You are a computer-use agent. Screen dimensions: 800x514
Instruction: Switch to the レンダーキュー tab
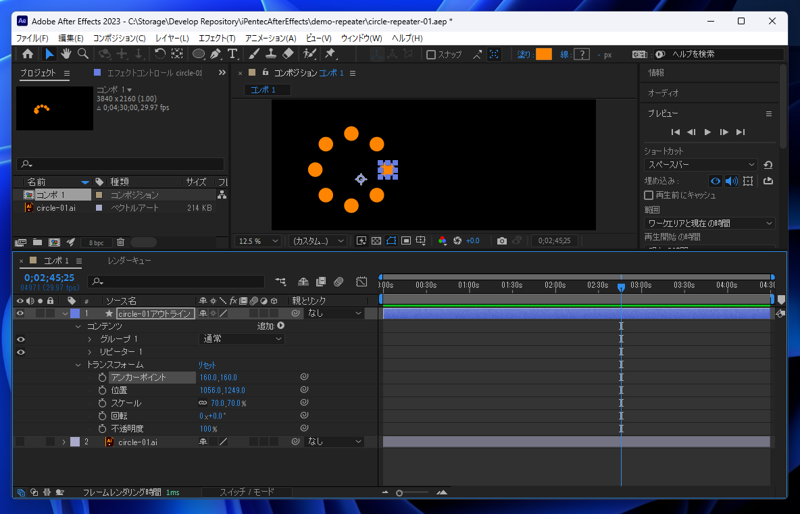click(129, 261)
